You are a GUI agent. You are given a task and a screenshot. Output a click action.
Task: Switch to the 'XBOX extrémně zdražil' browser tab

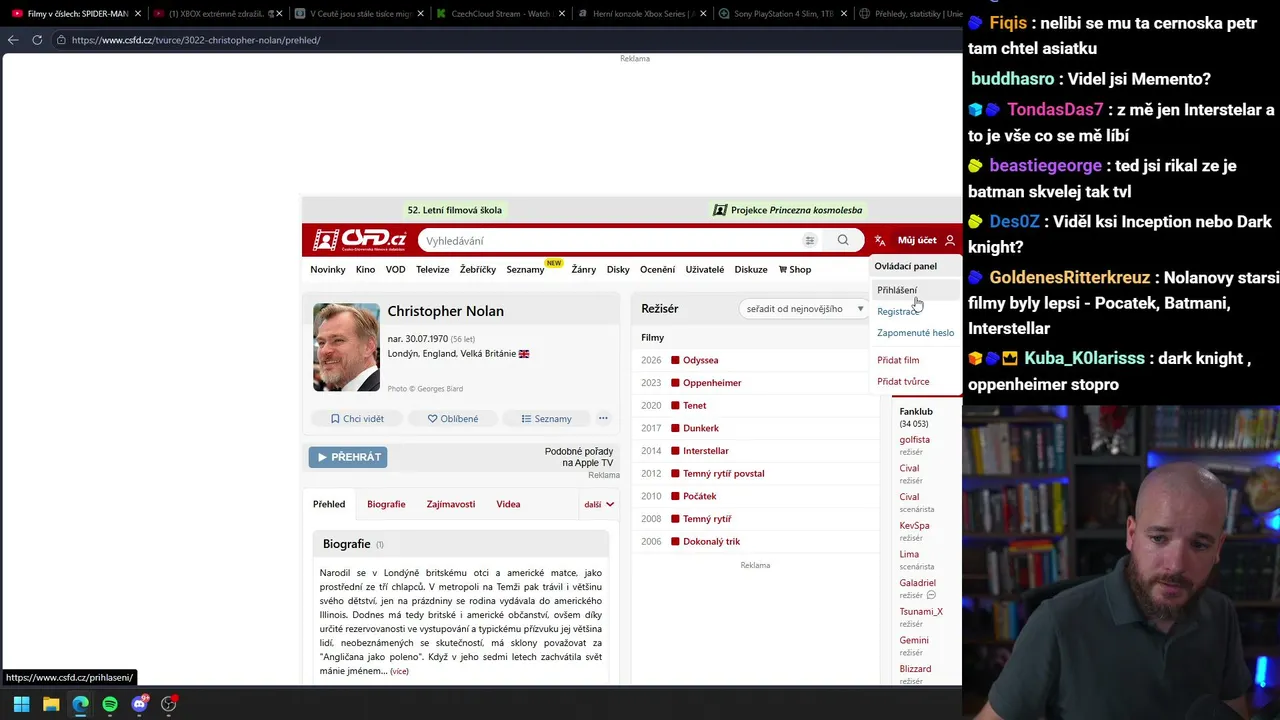(218, 14)
